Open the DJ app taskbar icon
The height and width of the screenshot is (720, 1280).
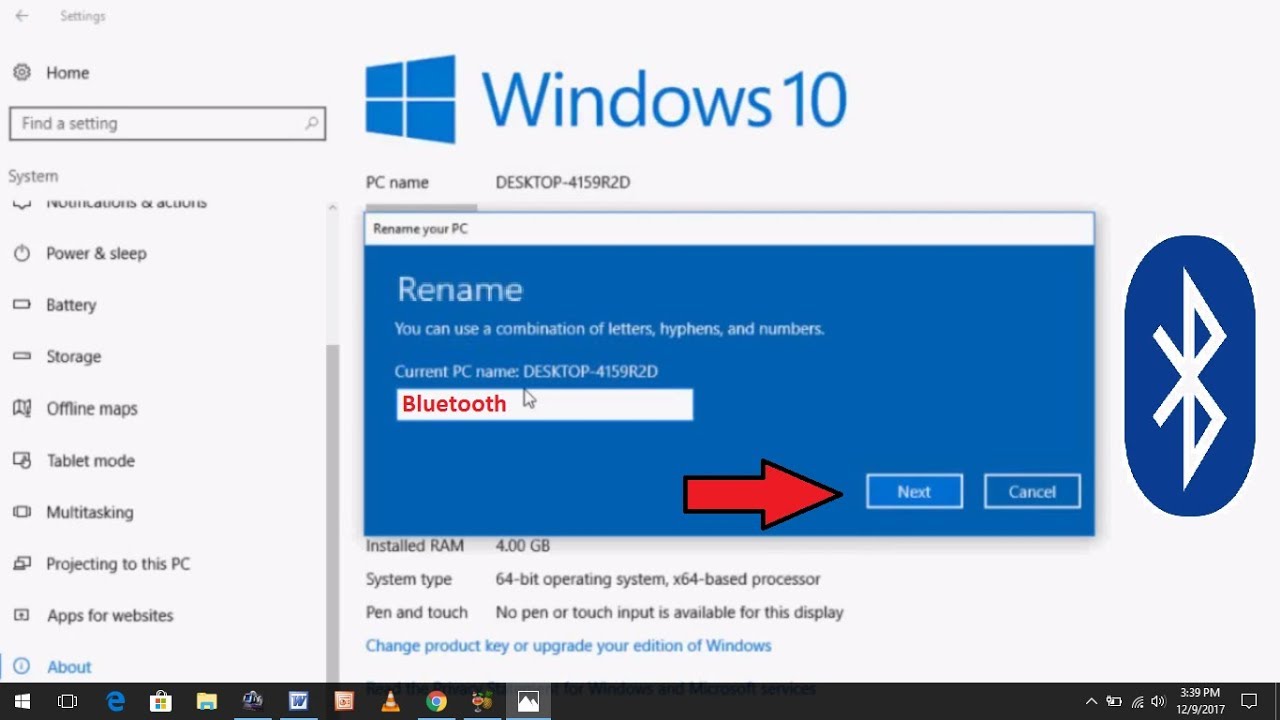253,701
